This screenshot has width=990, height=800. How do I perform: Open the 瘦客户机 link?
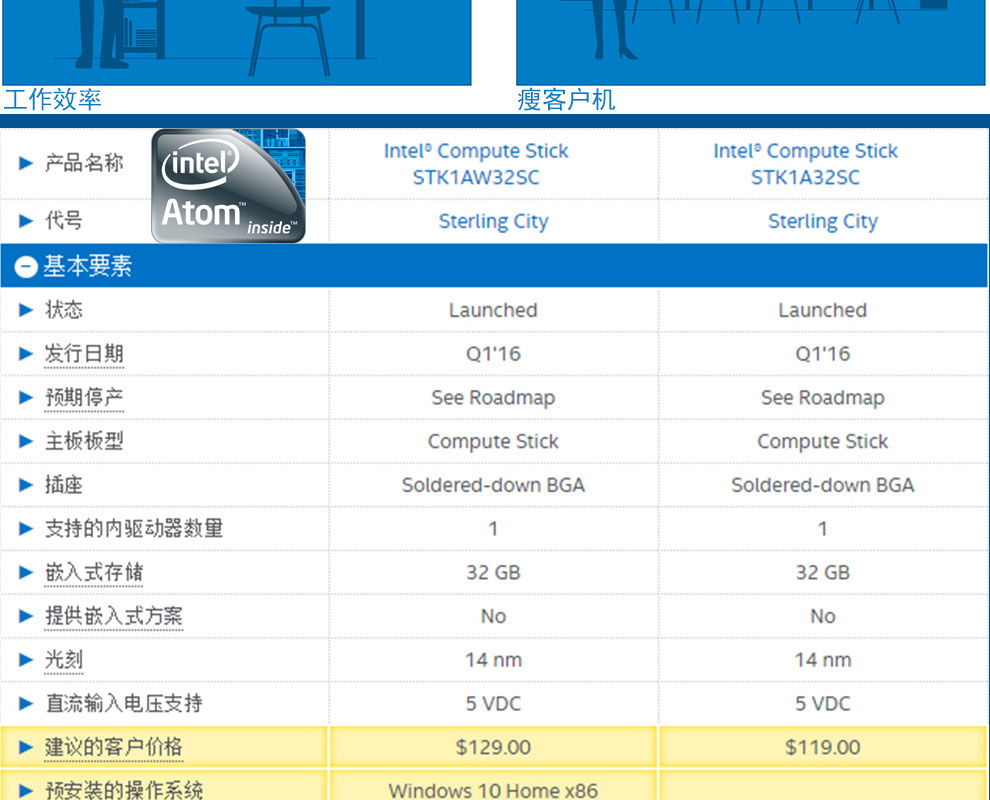[566, 100]
